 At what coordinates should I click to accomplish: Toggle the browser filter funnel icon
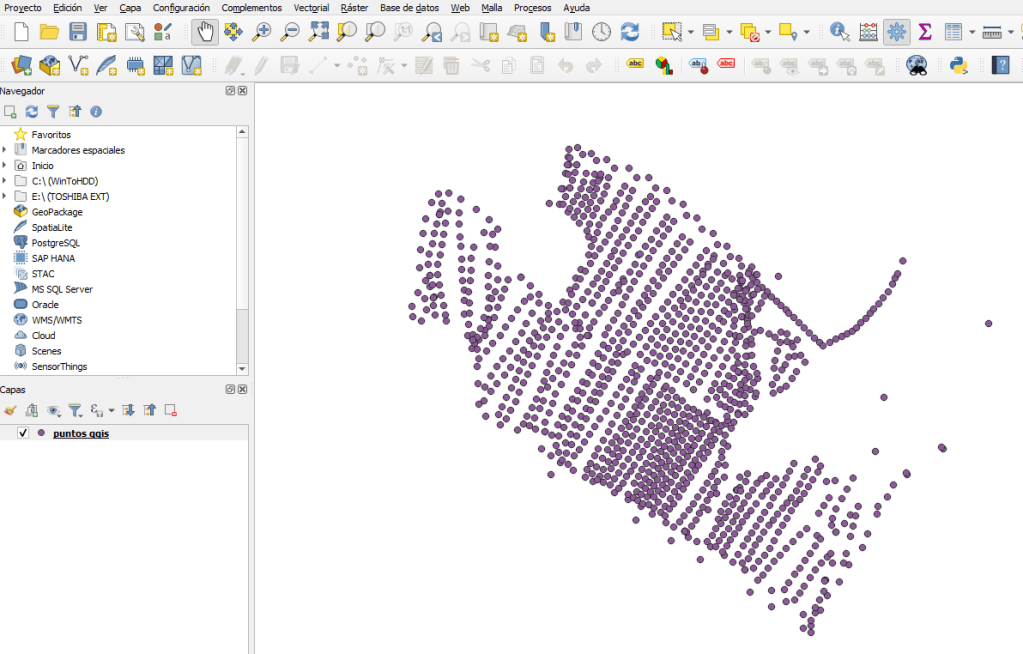click(53, 112)
